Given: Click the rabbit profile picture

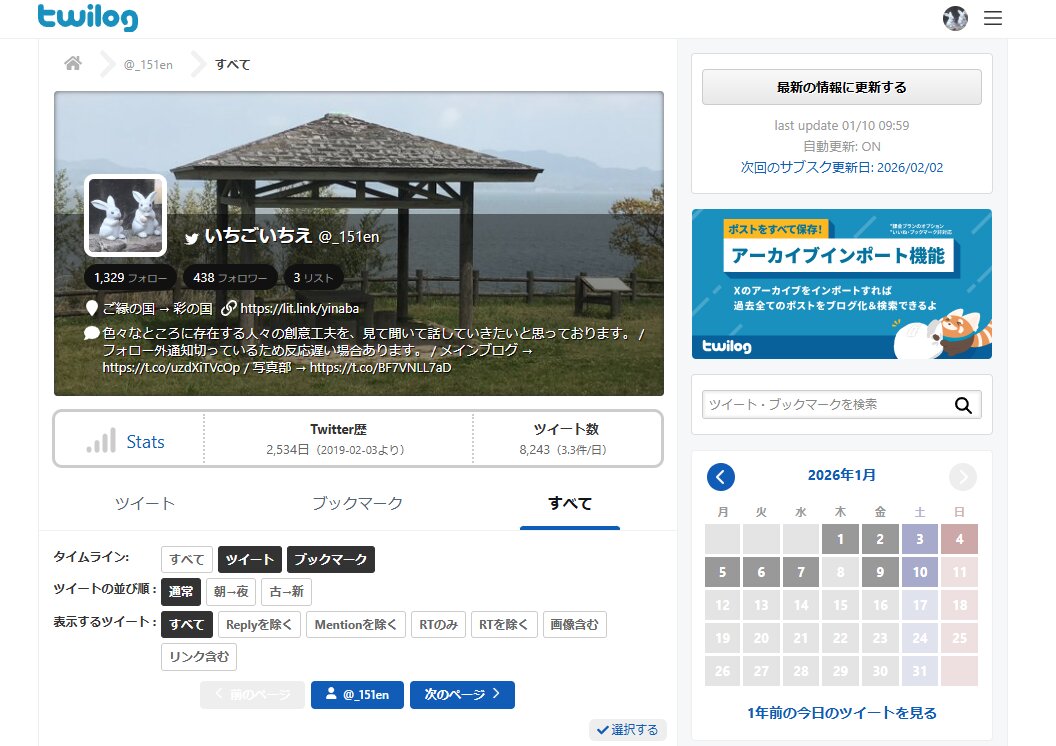Looking at the screenshot, I should click(x=125, y=216).
